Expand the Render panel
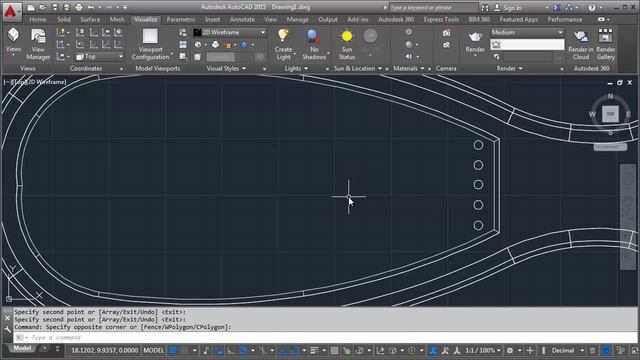 click(509, 69)
